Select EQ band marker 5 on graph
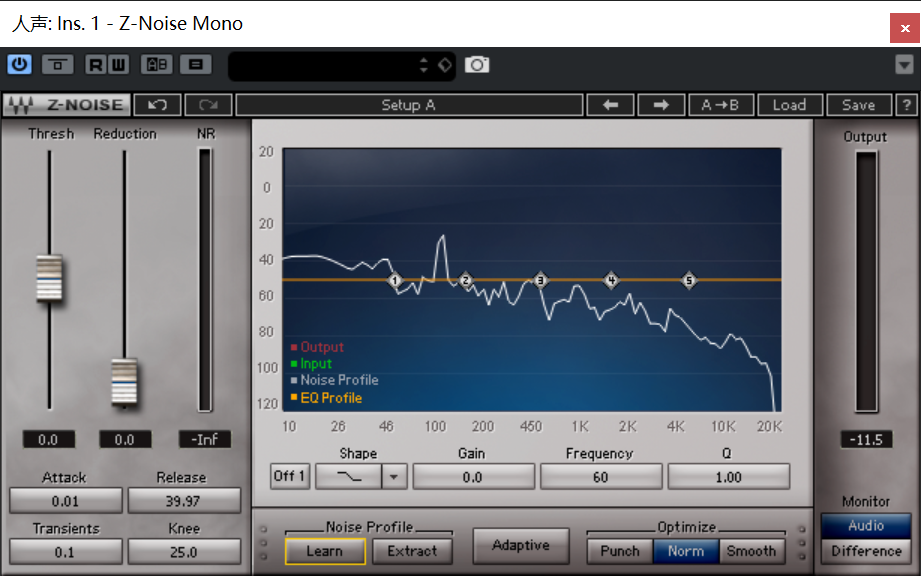921x576 pixels. pyautogui.click(x=689, y=281)
